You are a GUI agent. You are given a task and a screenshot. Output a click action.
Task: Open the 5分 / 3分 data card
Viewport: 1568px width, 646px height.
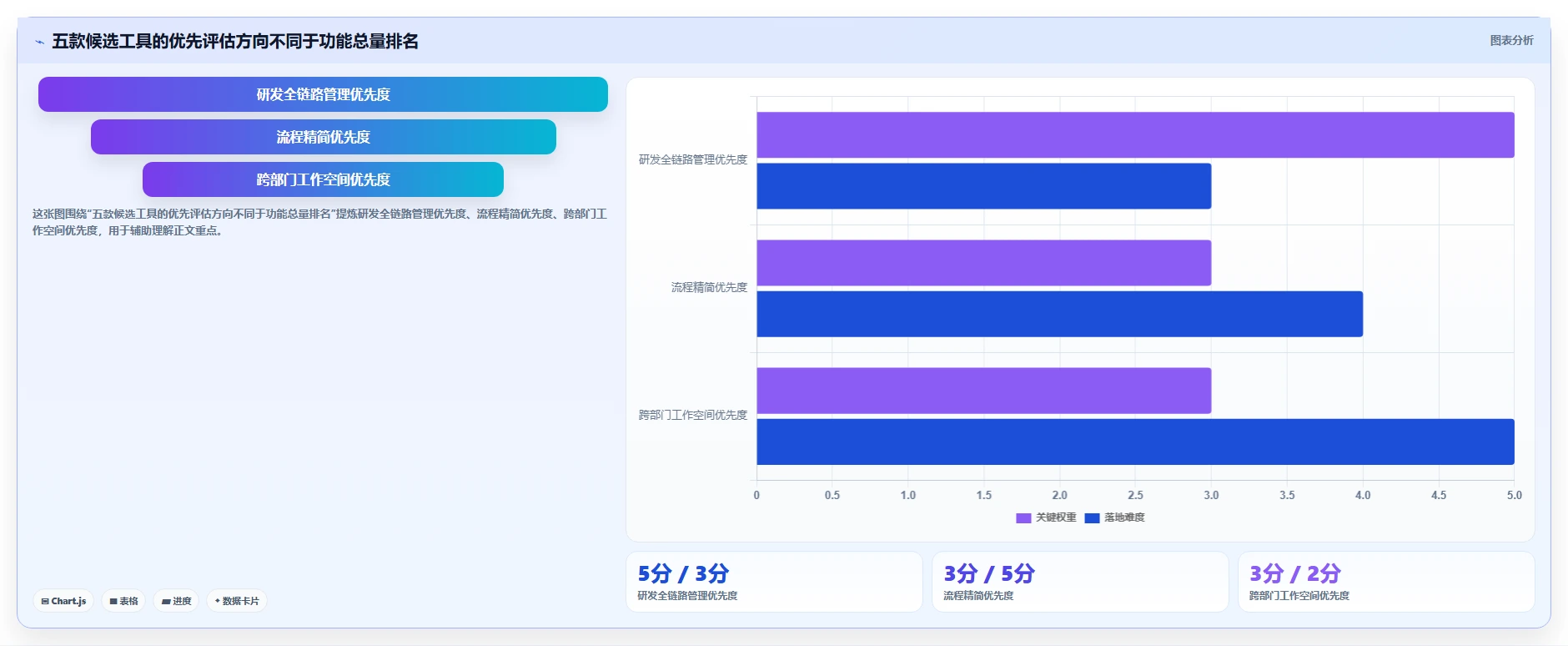(774, 582)
